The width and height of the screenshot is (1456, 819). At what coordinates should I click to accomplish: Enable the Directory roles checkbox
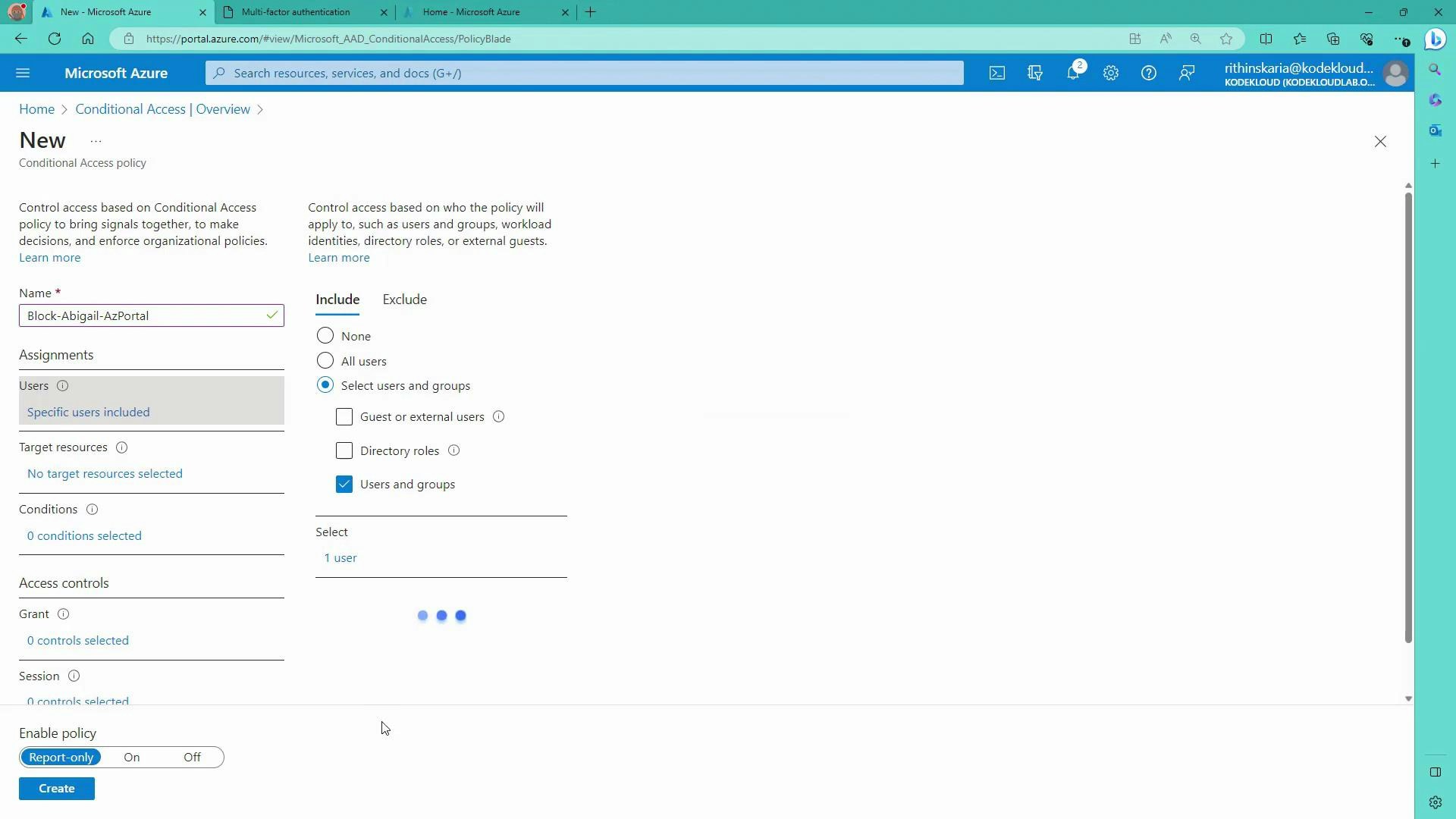(344, 450)
